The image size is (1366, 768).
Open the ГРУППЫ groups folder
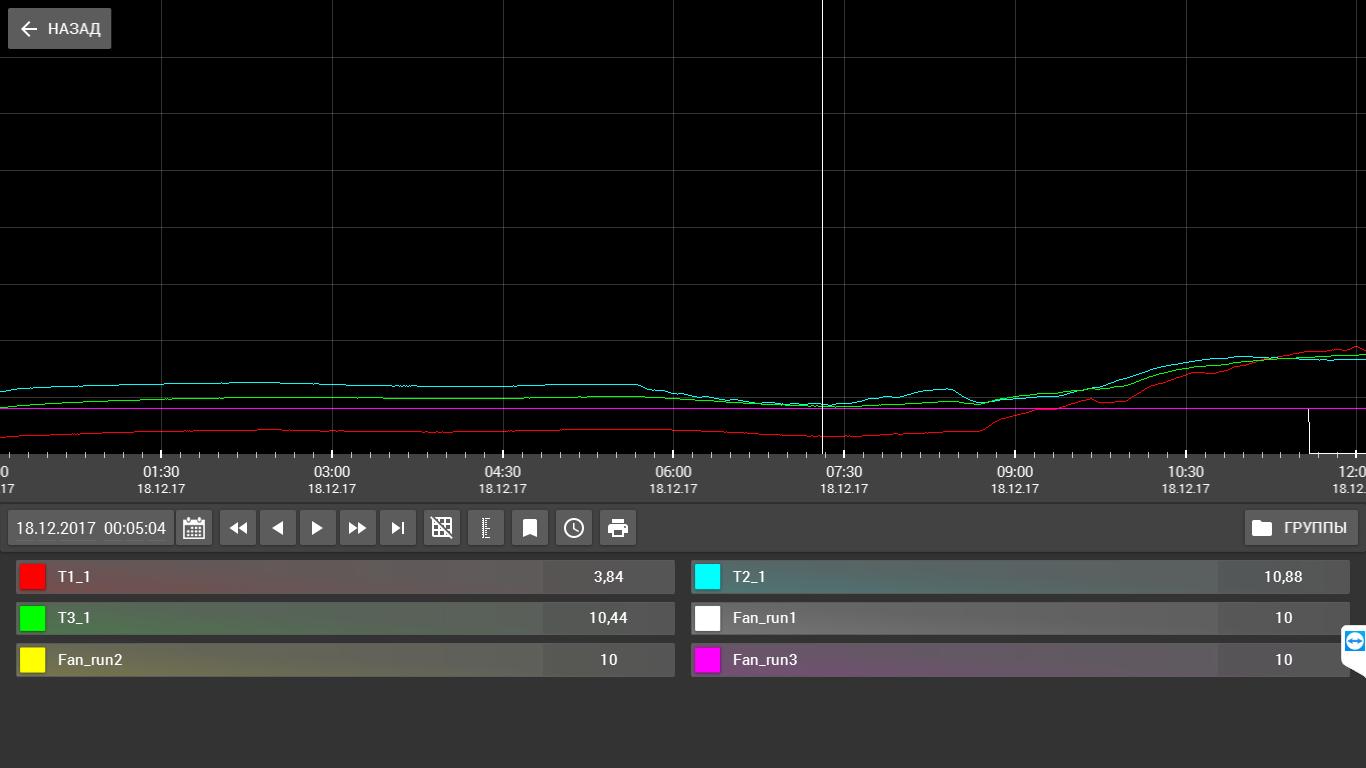(x=1301, y=528)
